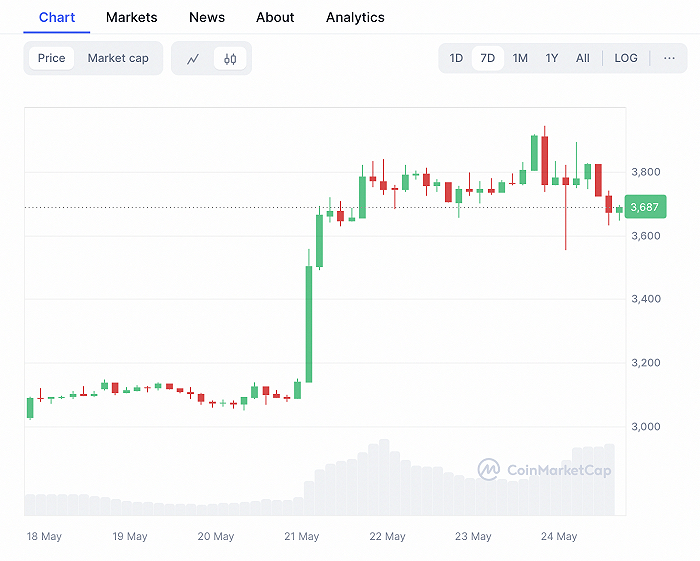Click the tall green candle on 21 May

click(309, 323)
